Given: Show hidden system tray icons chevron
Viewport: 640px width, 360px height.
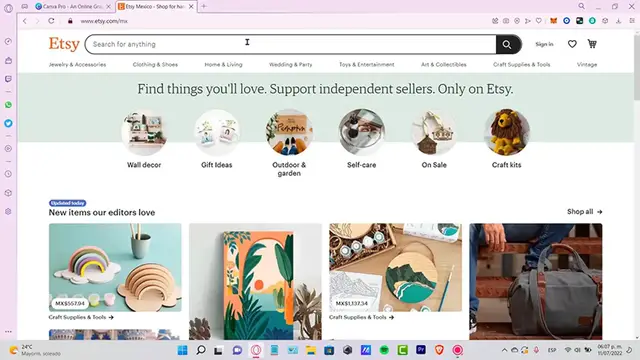Looking at the screenshot, I should 504,350.
